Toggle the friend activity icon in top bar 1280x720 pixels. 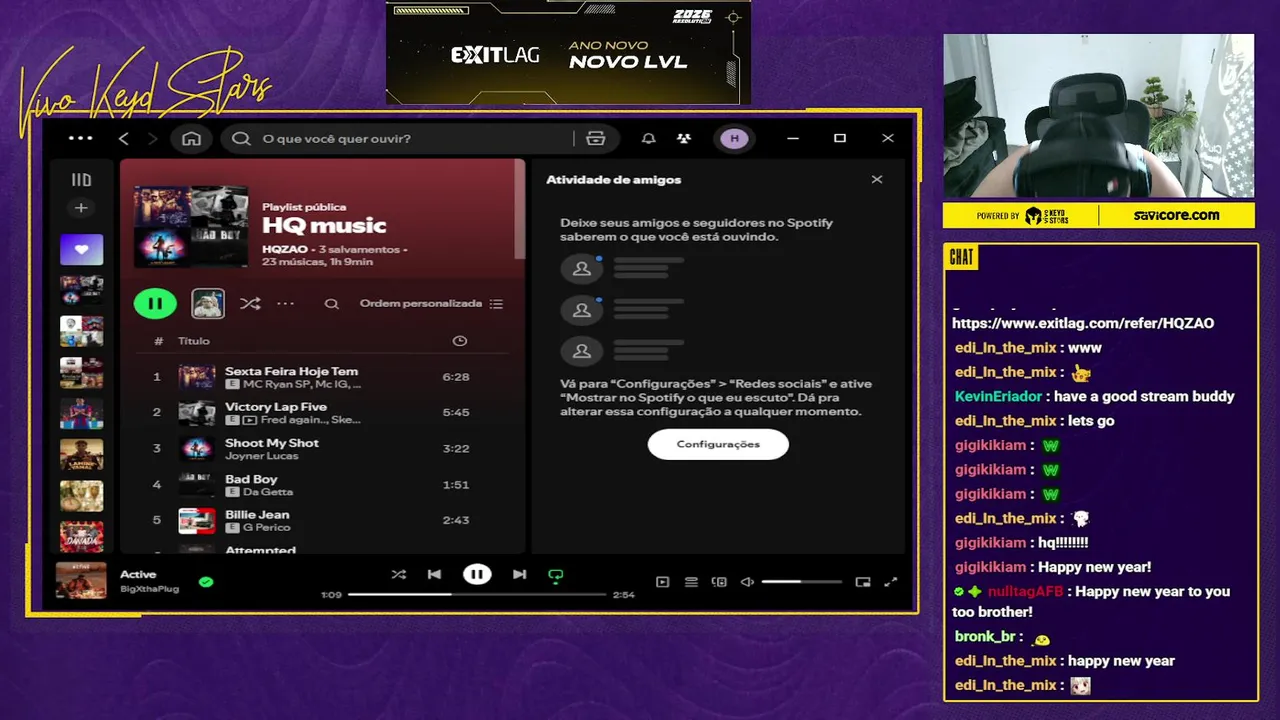[x=684, y=138]
